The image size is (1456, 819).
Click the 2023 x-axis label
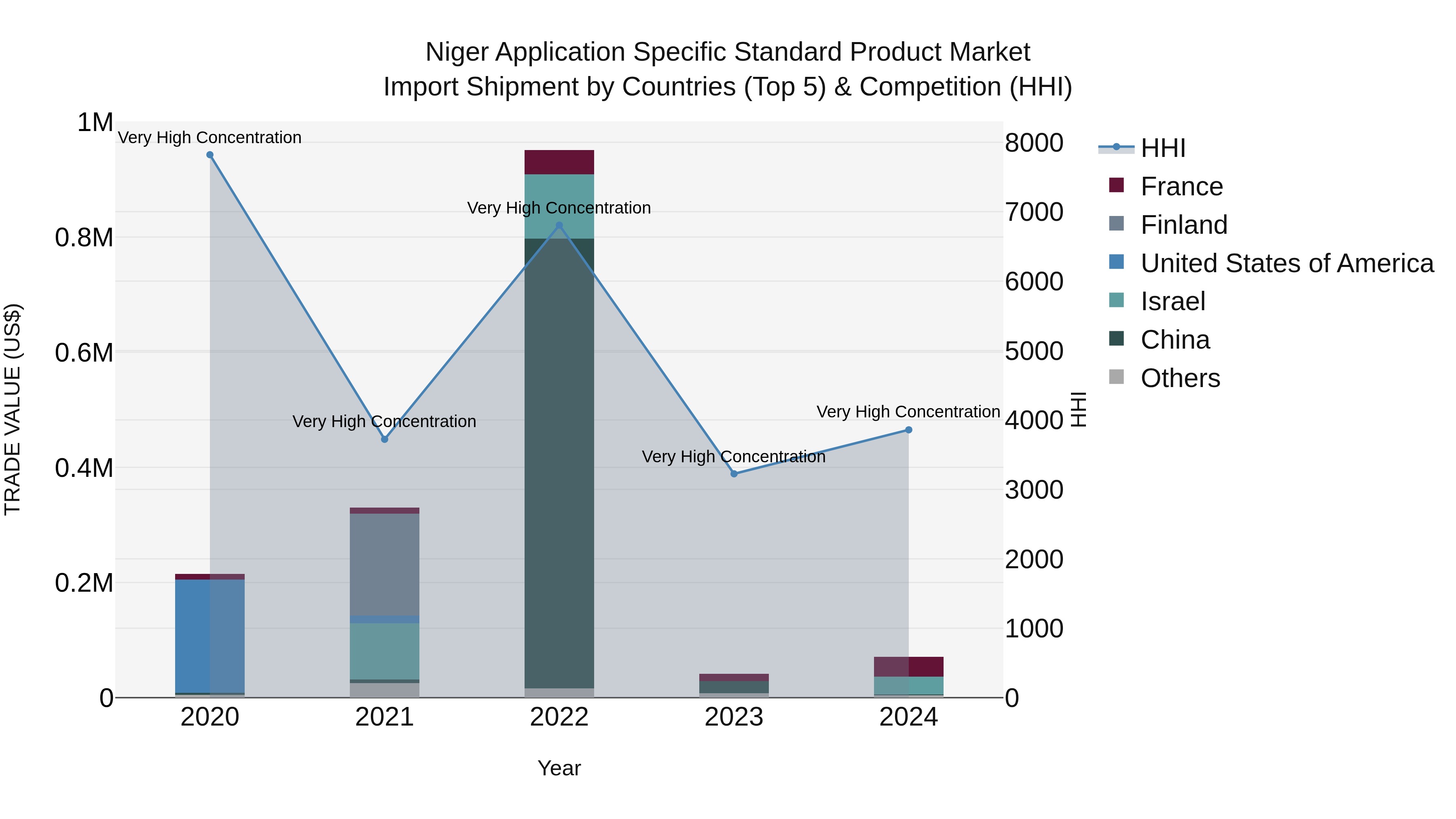(734, 717)
